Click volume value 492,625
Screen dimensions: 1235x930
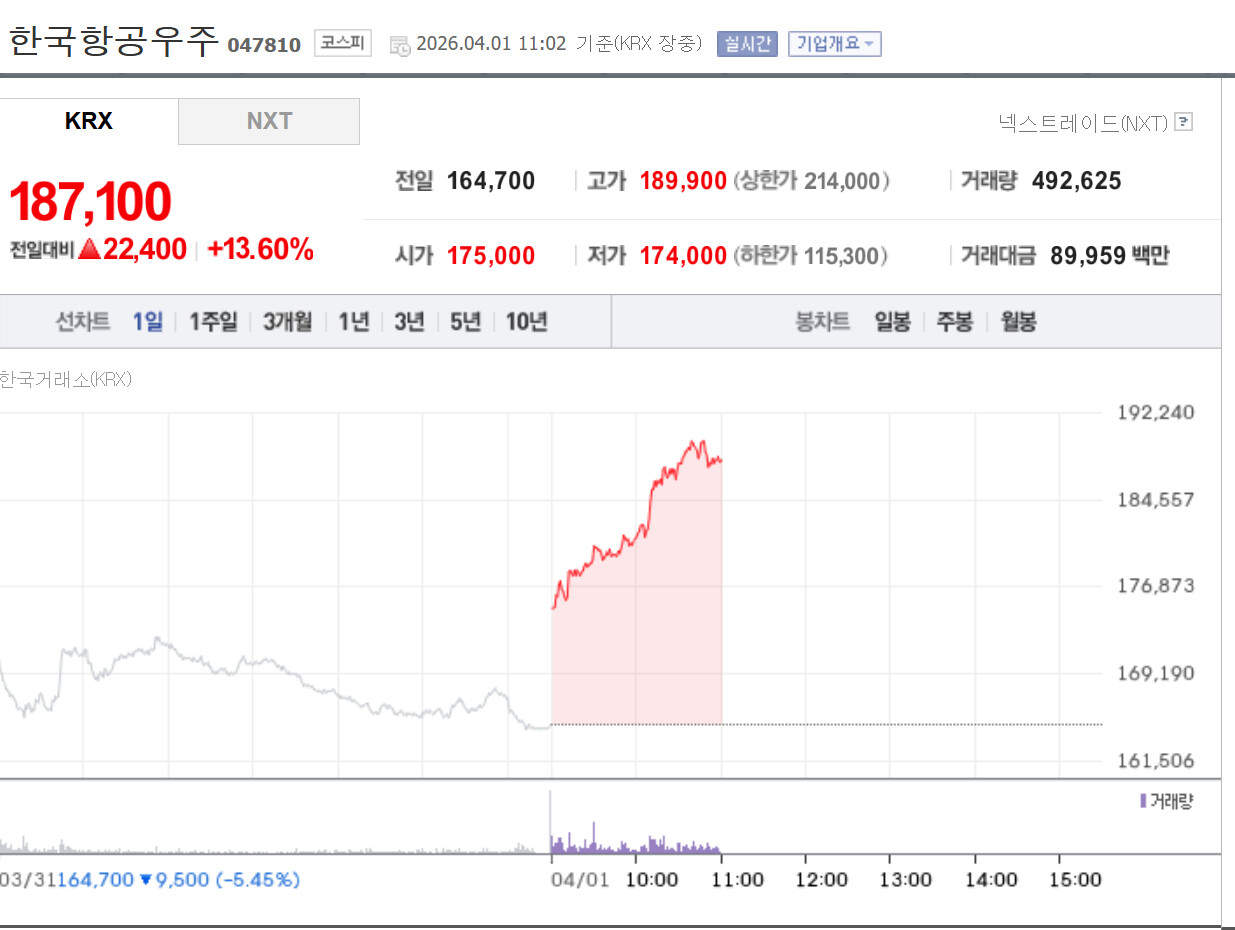click(1077, 181)
